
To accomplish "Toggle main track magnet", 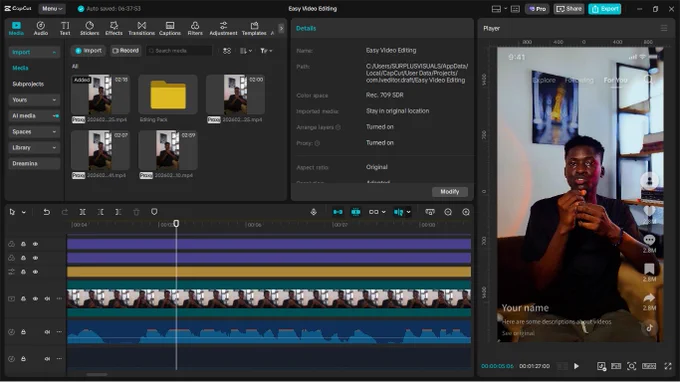I will (x=338, y=212).
